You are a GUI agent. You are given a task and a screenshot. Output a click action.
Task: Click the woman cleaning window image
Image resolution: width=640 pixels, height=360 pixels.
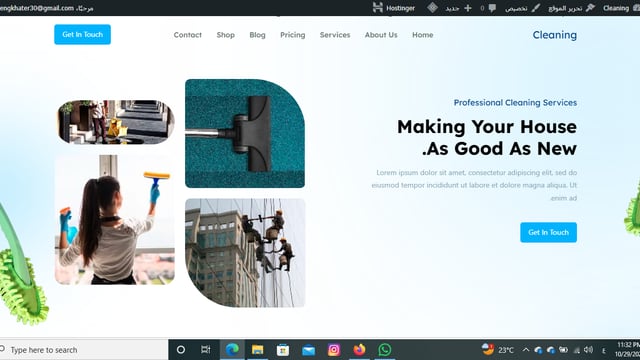click(115, 220)
